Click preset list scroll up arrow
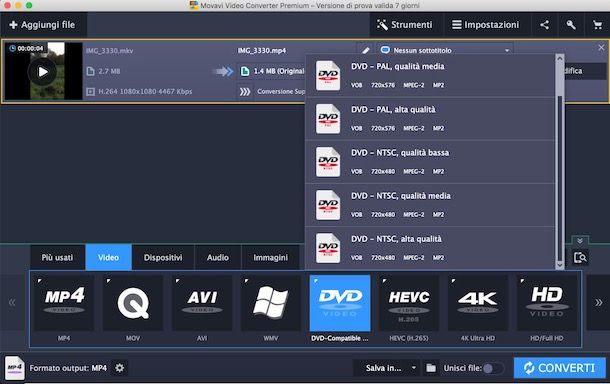Image resolution: width=610 pixels, height=384 pixels. pos(560,58)
